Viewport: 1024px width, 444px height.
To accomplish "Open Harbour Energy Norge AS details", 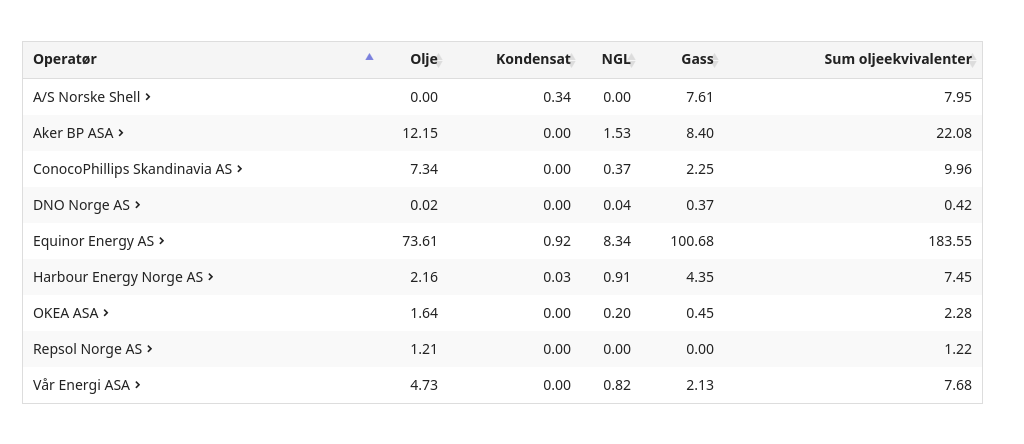I will coord(123,277).
